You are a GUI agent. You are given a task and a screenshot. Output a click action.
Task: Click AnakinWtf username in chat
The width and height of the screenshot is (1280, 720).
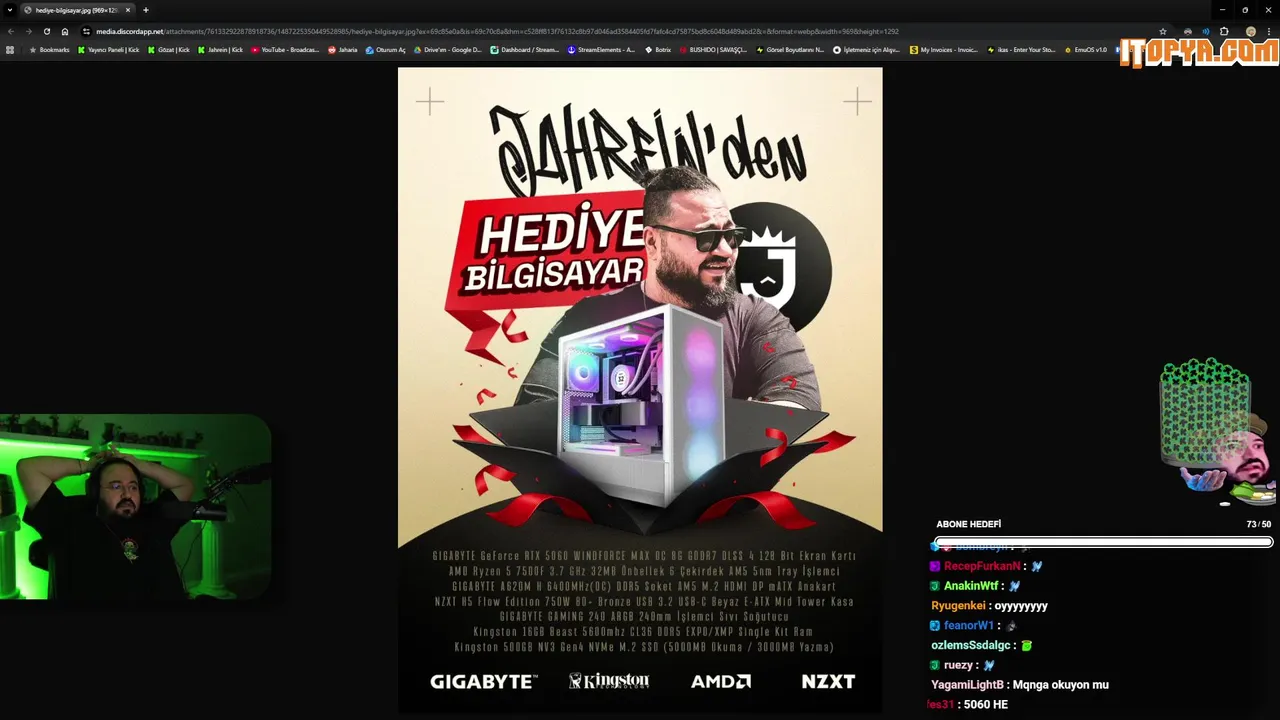tap(971, 586)
